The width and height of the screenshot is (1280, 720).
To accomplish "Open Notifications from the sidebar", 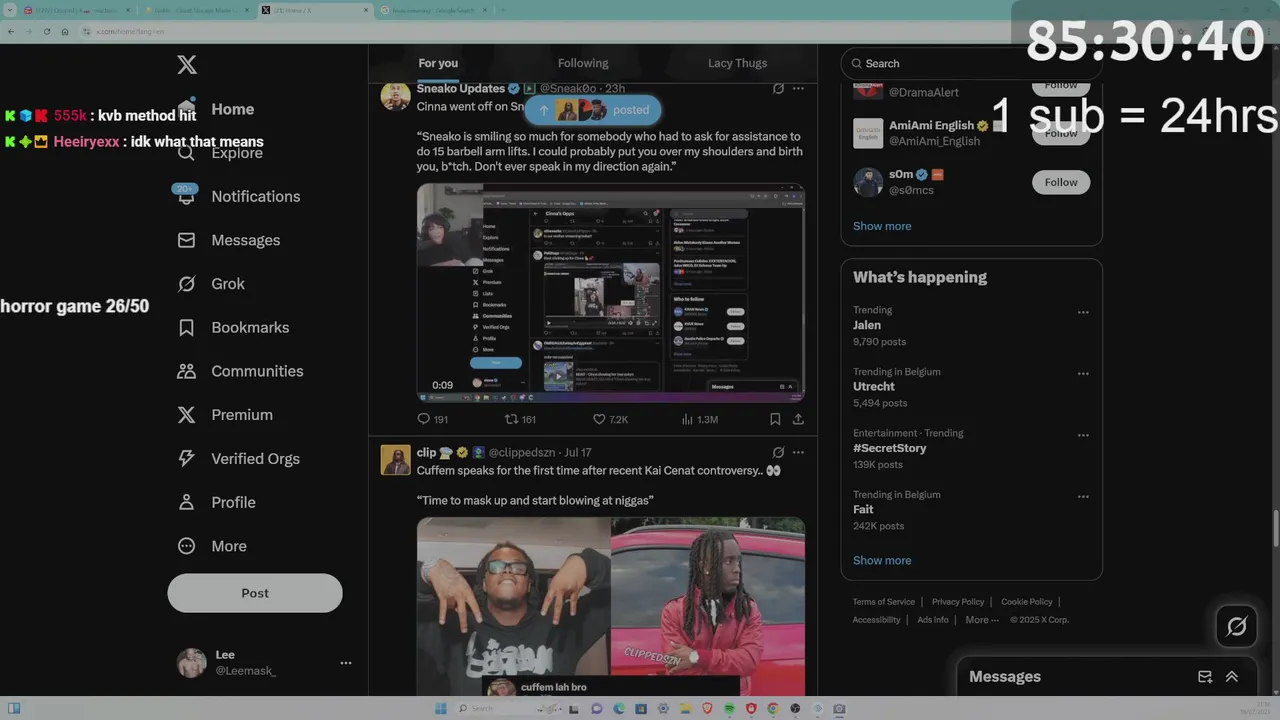I will (238, 197).
